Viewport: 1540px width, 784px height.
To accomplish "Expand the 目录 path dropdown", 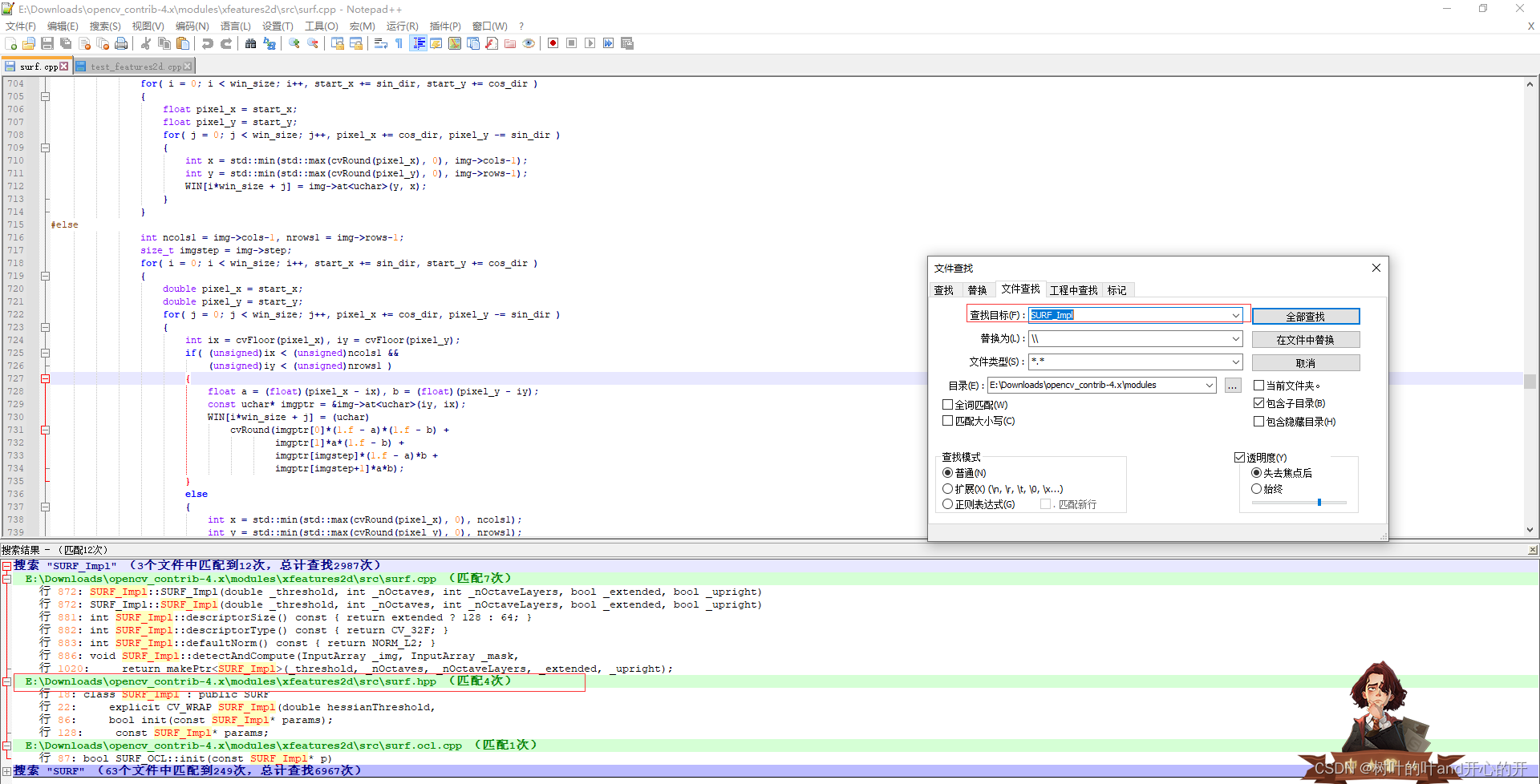I will (1210, 385).
